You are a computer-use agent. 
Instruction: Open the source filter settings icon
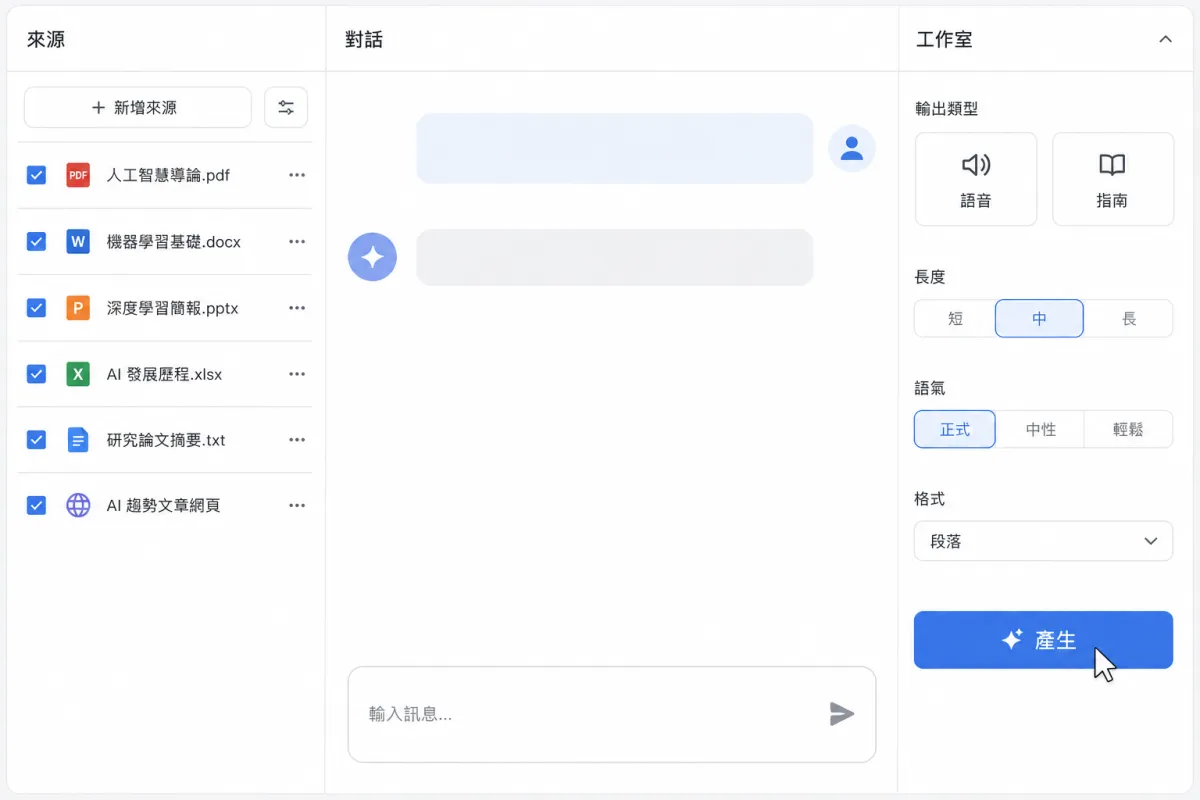coord(286,107)
